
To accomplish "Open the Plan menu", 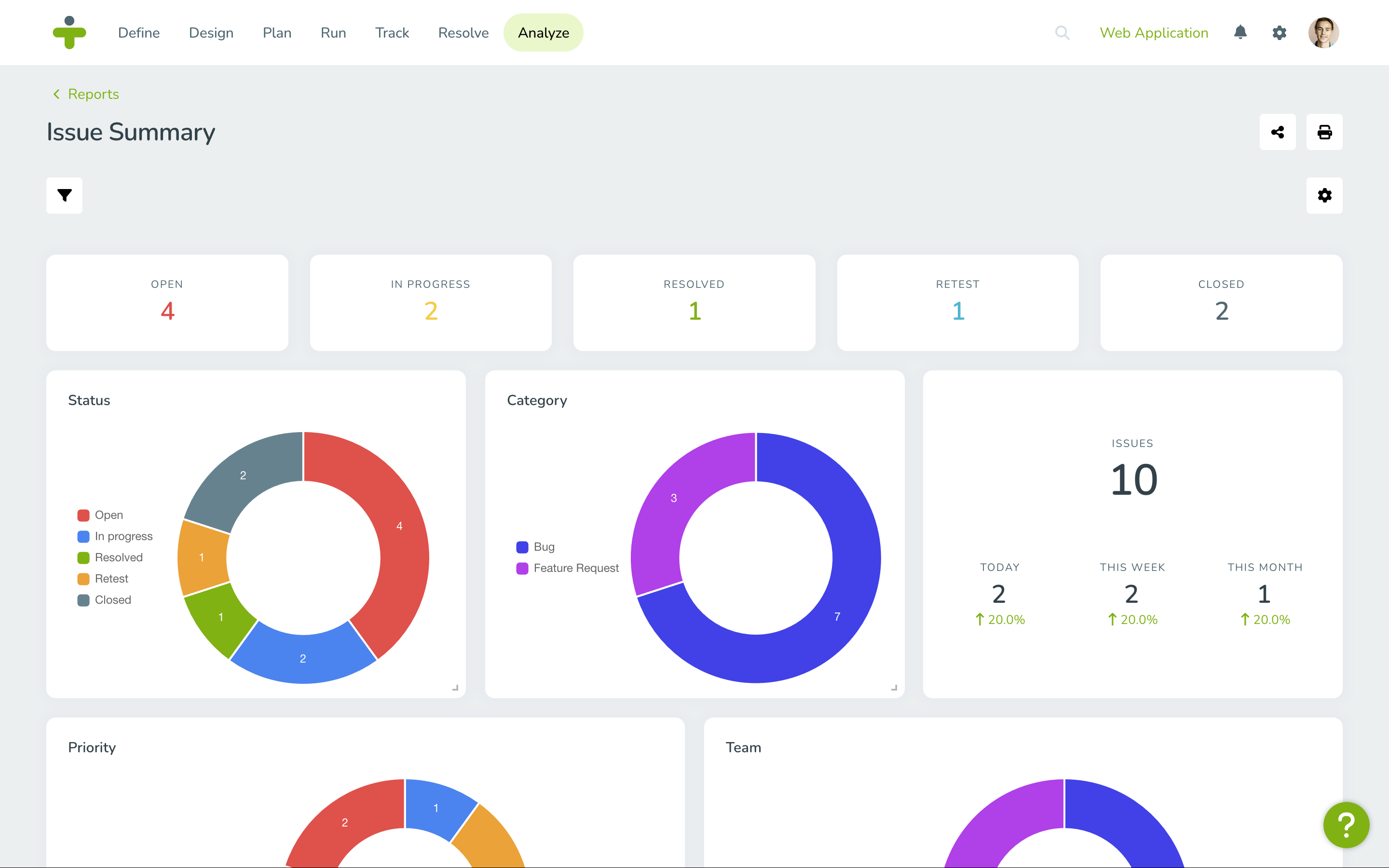I will [x=277, y=33].
